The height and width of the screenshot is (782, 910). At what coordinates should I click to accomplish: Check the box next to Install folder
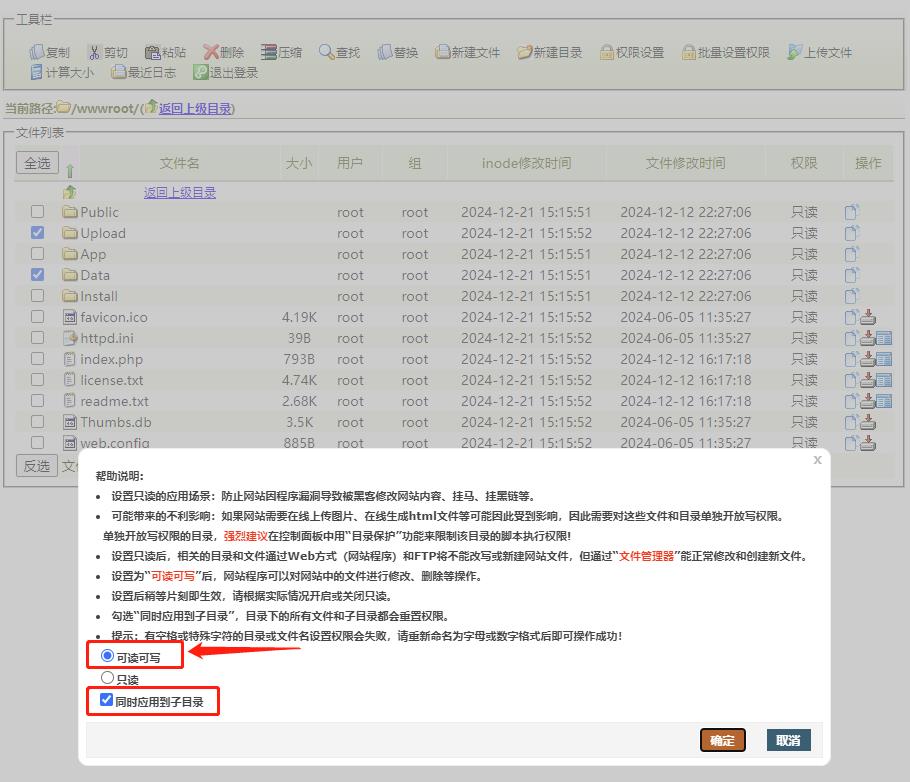click(37, 296)
